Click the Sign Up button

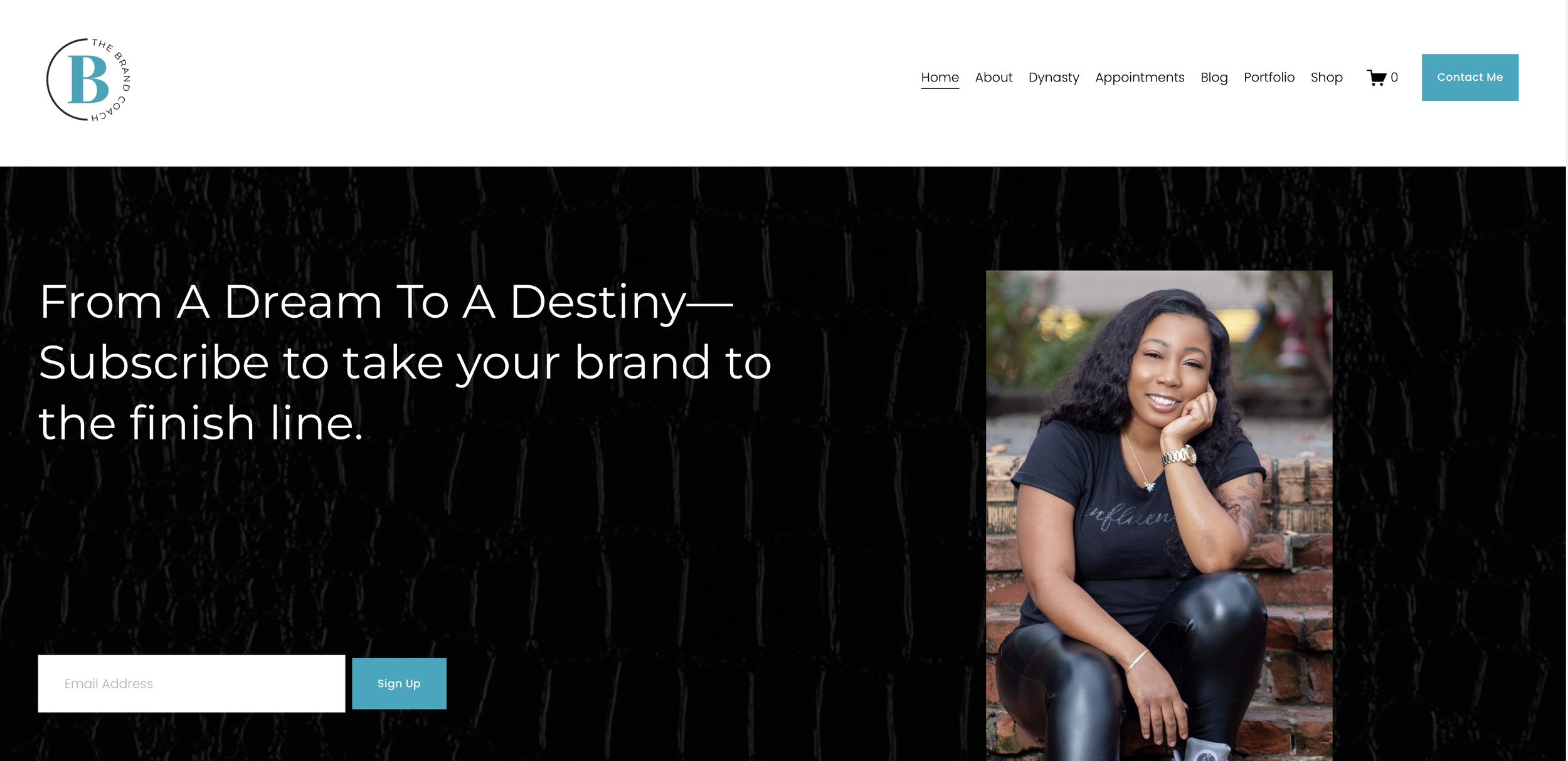[x=399, y=683]
